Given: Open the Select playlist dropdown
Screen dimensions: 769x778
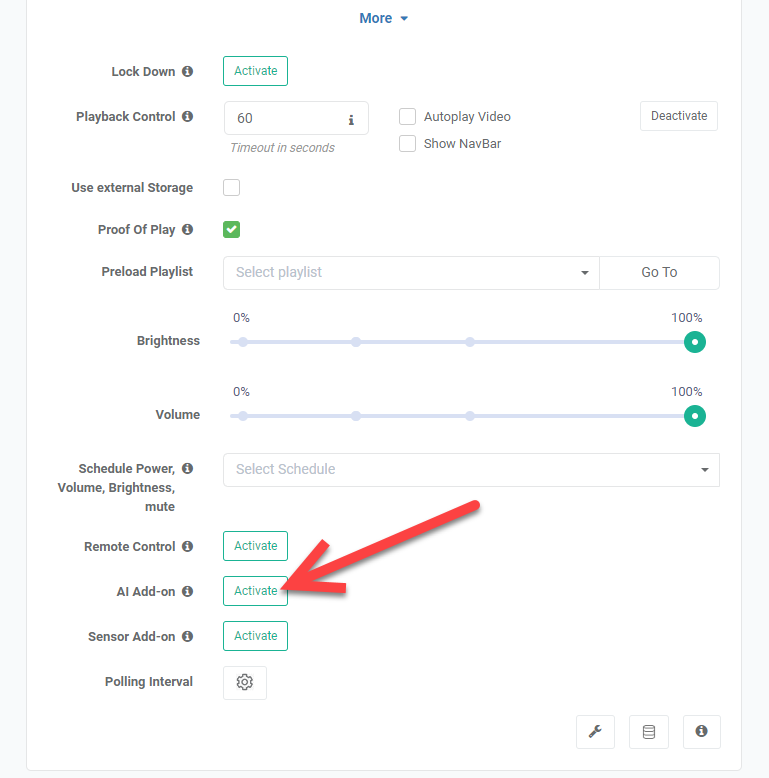Looking at the screenshot, I should point(411,272).
